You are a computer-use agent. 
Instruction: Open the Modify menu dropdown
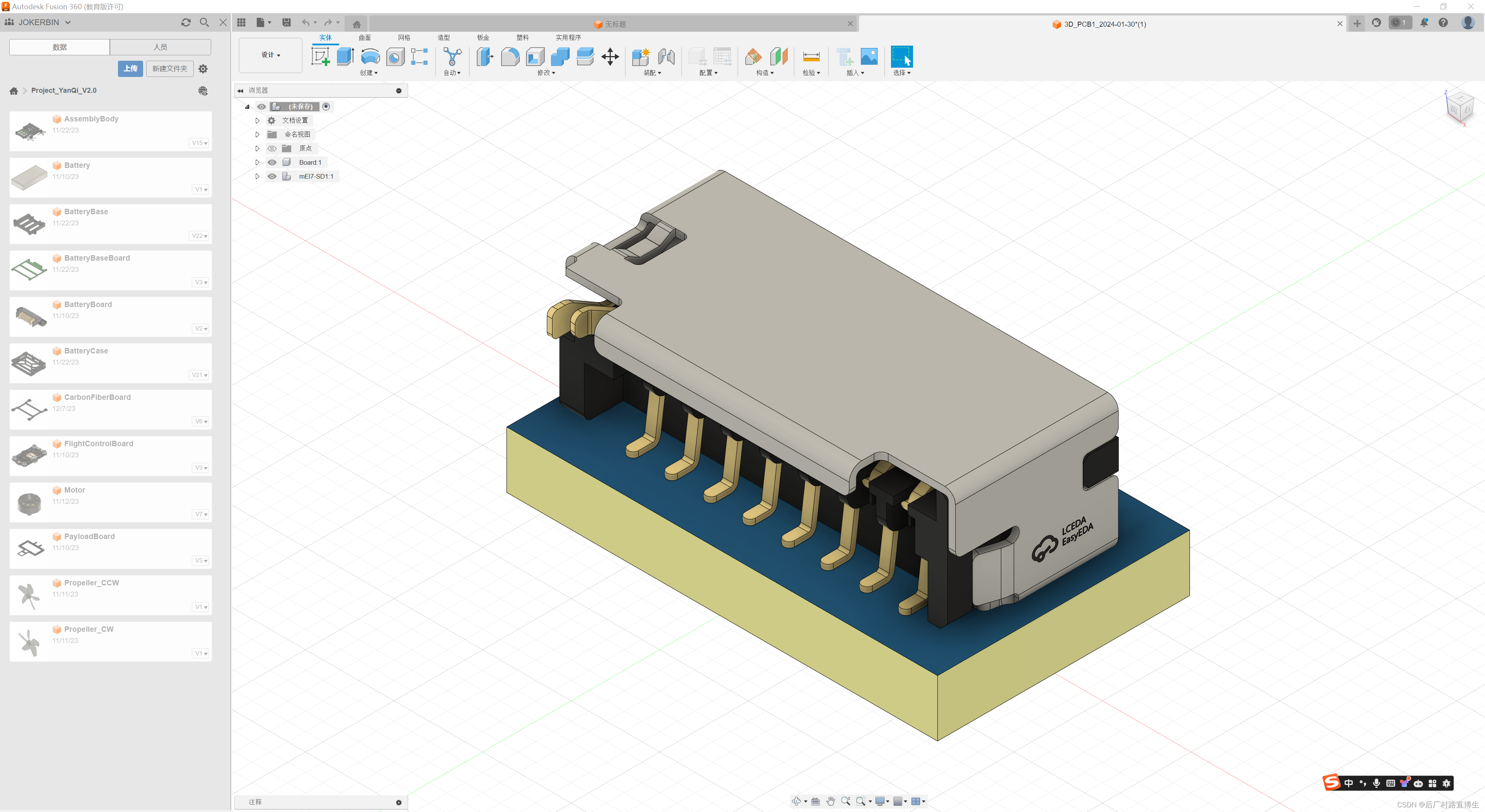(x=546, y=73)
